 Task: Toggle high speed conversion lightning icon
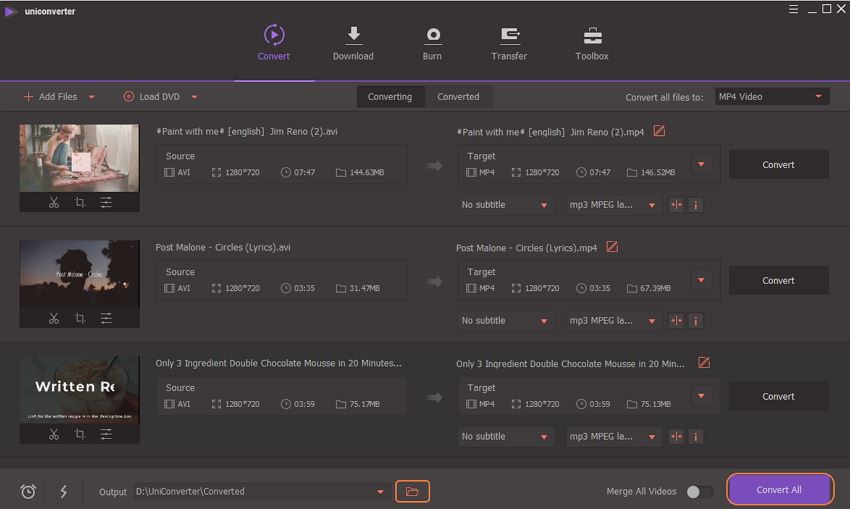(x=63, y=492)
